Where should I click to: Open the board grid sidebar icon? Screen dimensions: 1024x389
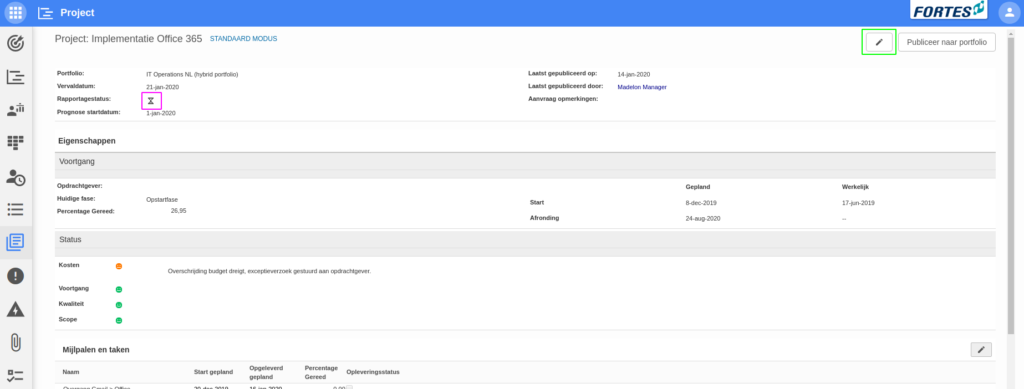pyautogui.click(x=16, y=143)
